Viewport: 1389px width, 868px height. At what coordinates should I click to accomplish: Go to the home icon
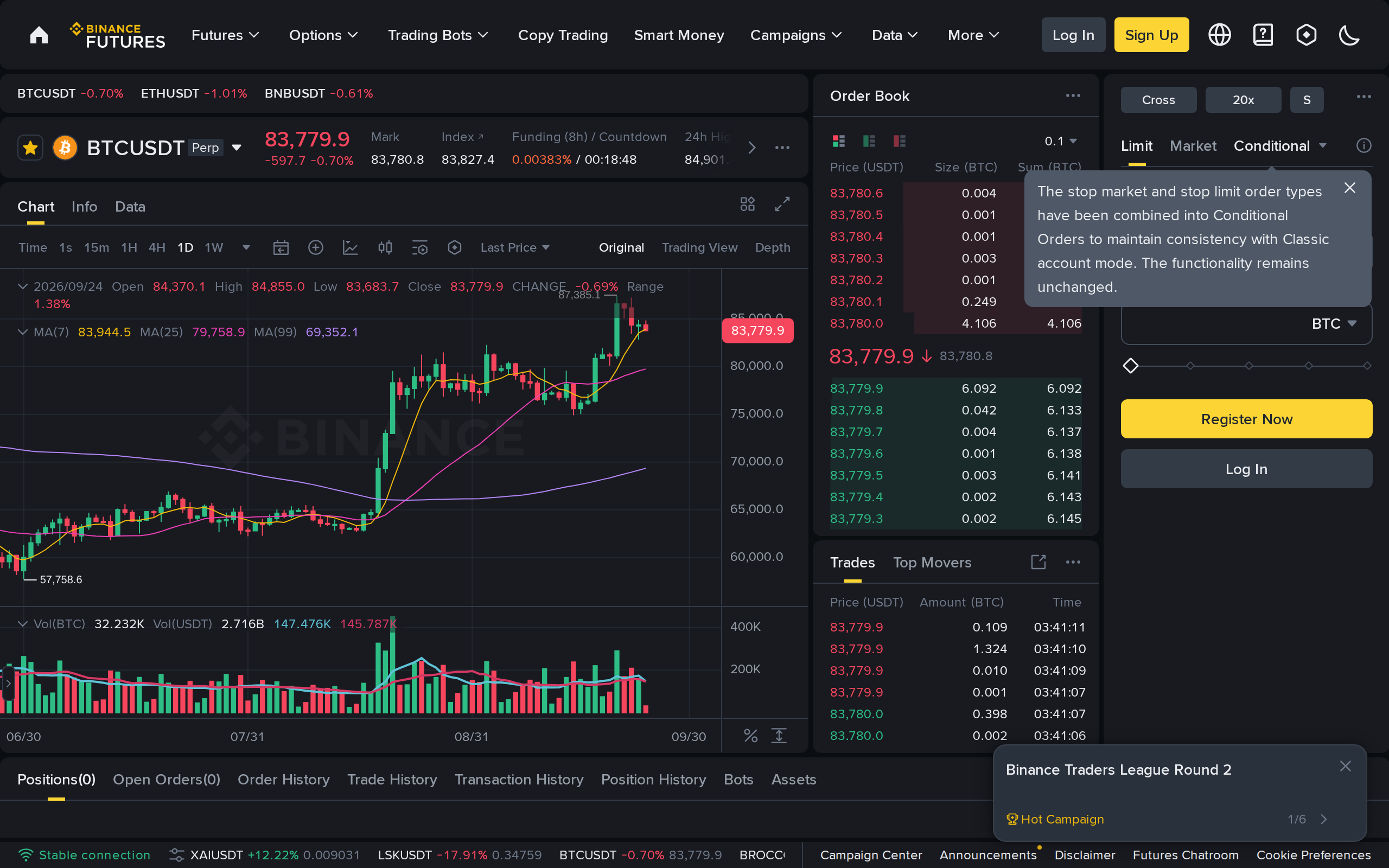coord(39,35)
